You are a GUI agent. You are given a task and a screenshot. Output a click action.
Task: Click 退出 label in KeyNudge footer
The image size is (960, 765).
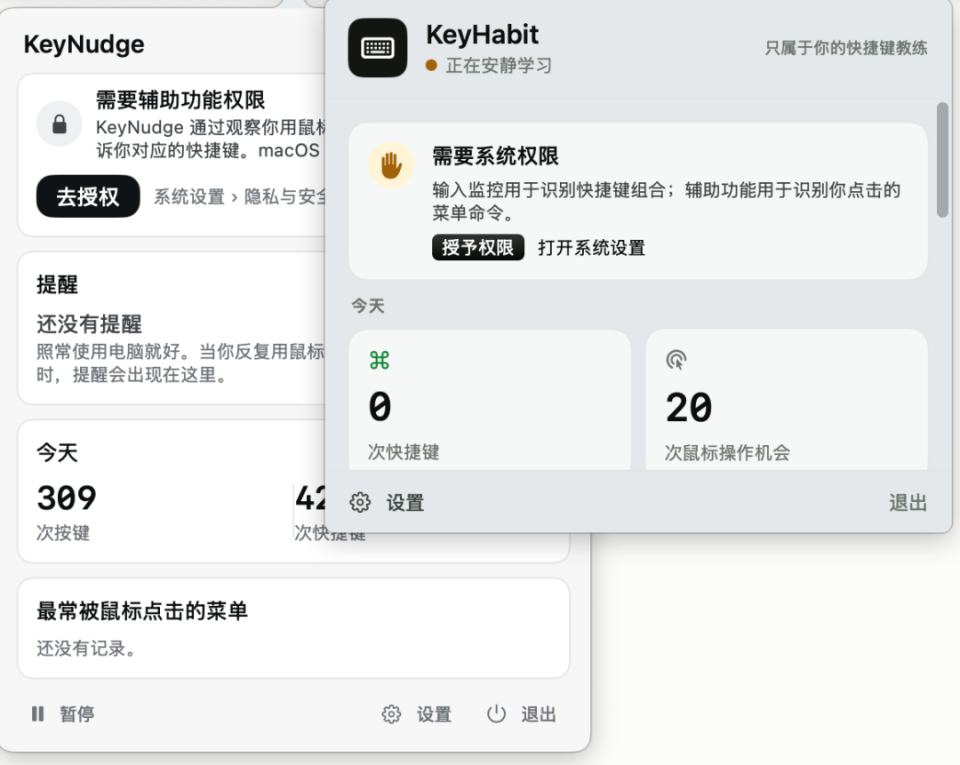pos(538,714)
